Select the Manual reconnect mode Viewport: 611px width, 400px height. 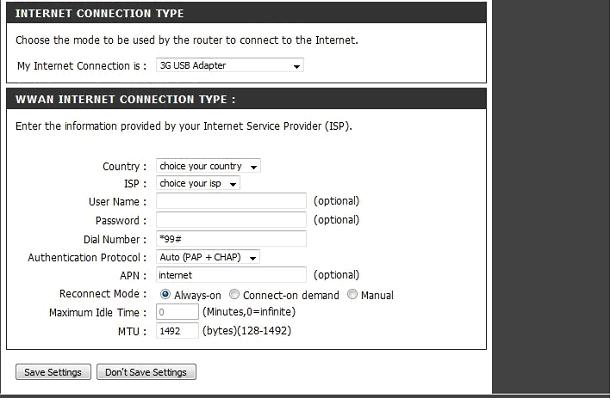[351, 295]
